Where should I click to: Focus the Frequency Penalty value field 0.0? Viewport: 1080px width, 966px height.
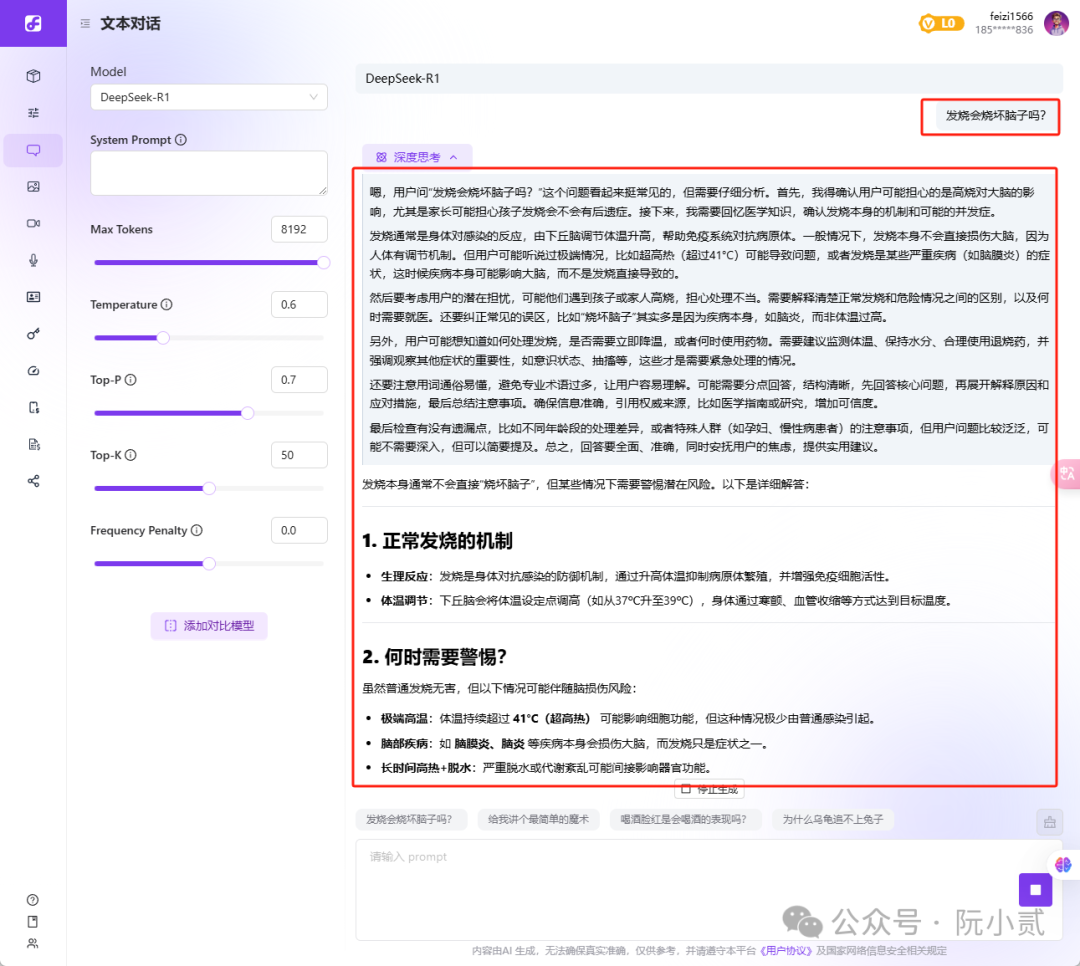coord(299,531)
